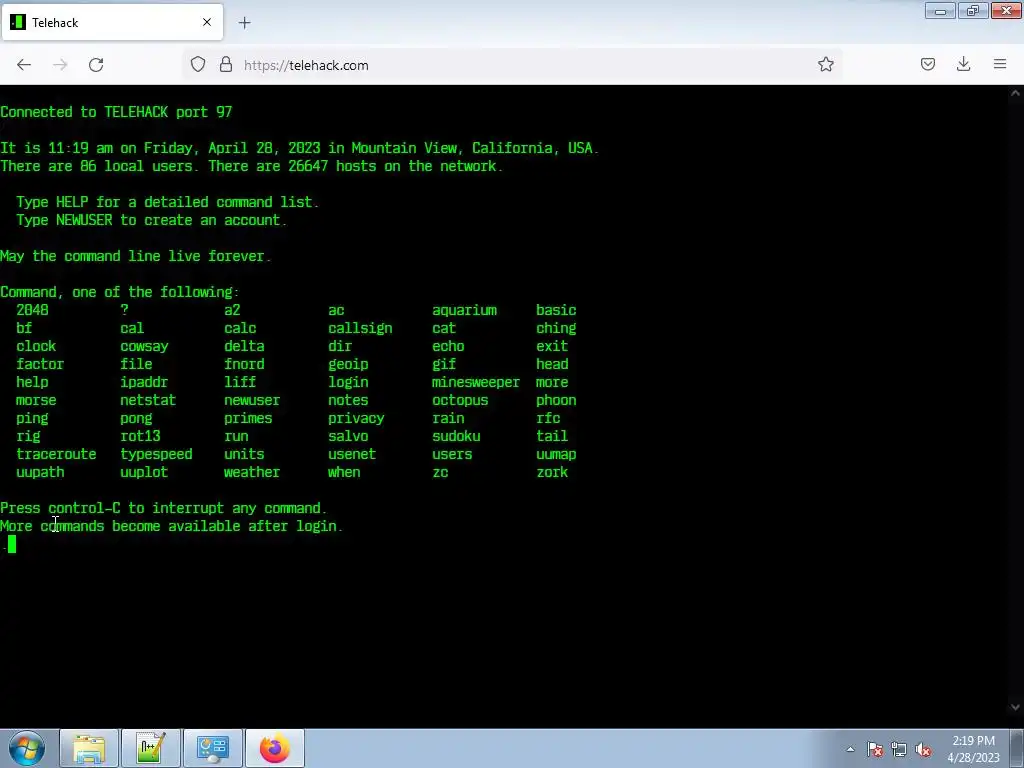Viewport: 1024px width, 768px height.
Task: Open the Downloads panel arrow icon
Action: 963,64
